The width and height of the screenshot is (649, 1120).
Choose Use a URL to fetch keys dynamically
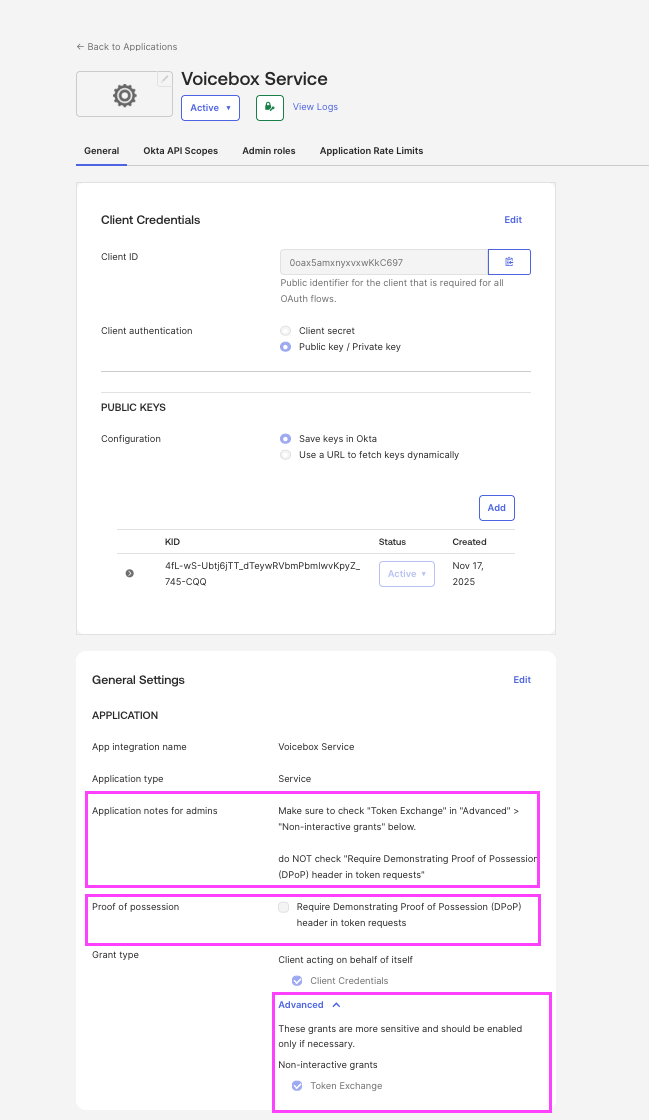286,454
